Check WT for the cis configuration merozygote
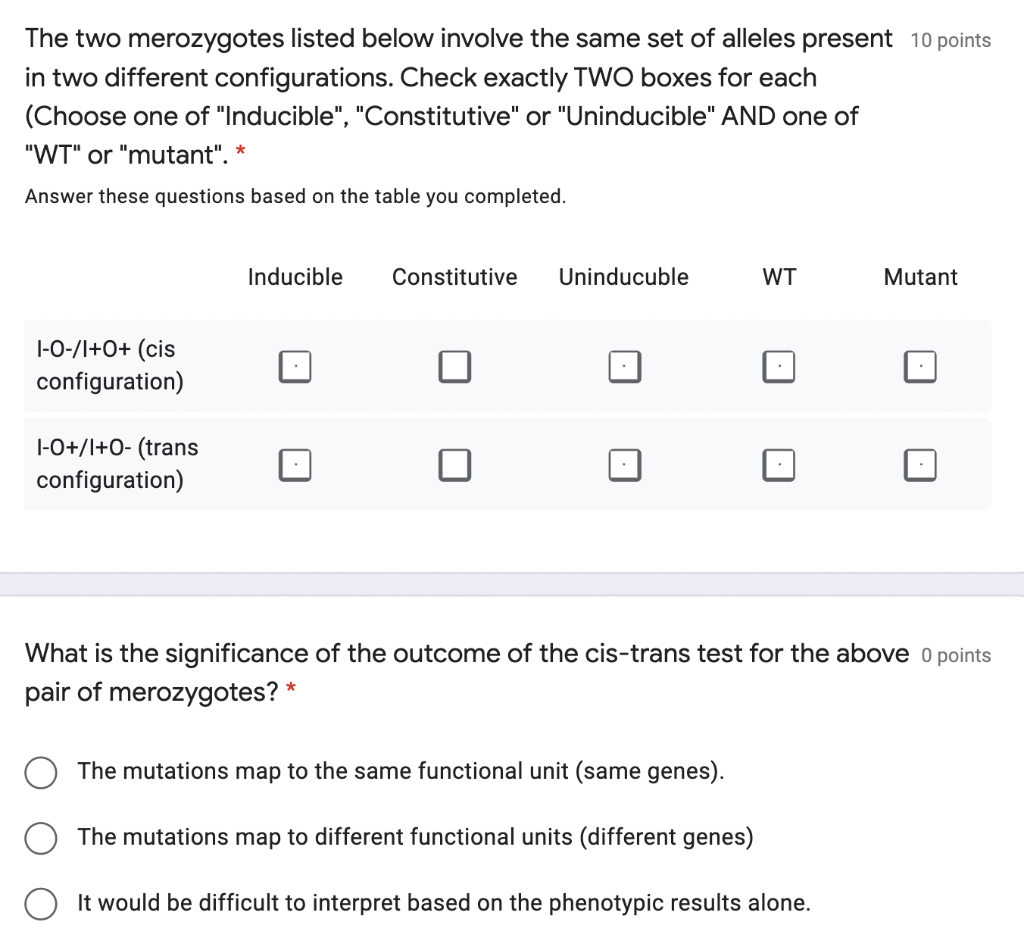 point(779,366)
